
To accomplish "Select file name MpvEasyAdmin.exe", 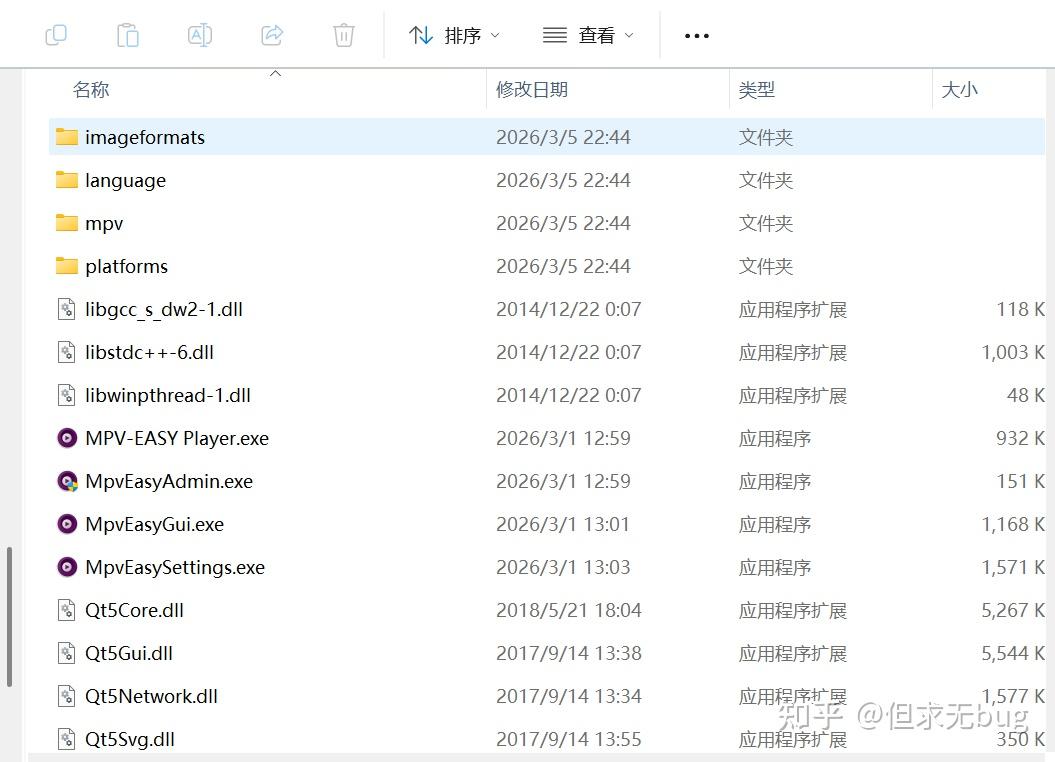I will (169, 482).
